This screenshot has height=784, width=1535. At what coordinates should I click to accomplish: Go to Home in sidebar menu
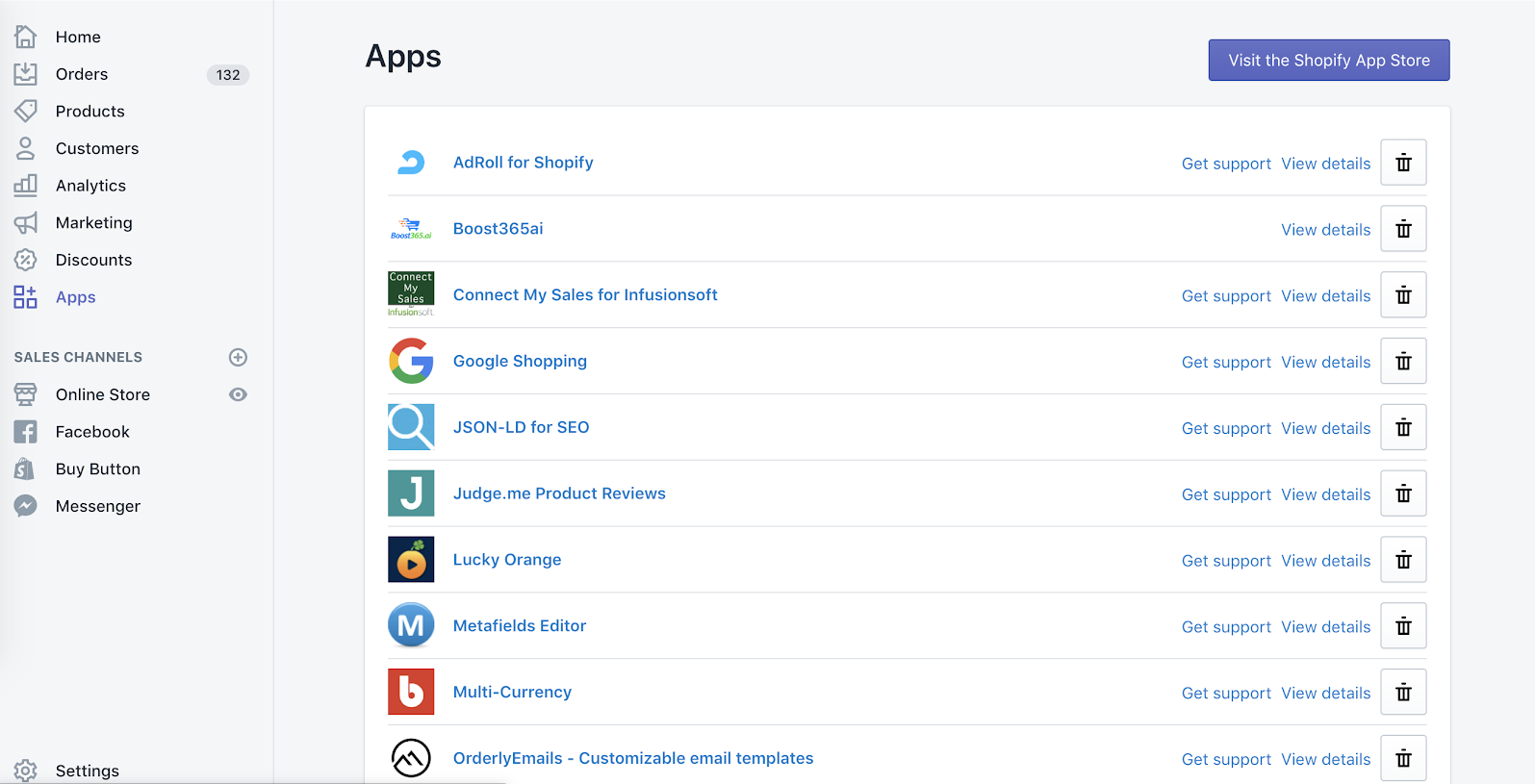point(78,37)
